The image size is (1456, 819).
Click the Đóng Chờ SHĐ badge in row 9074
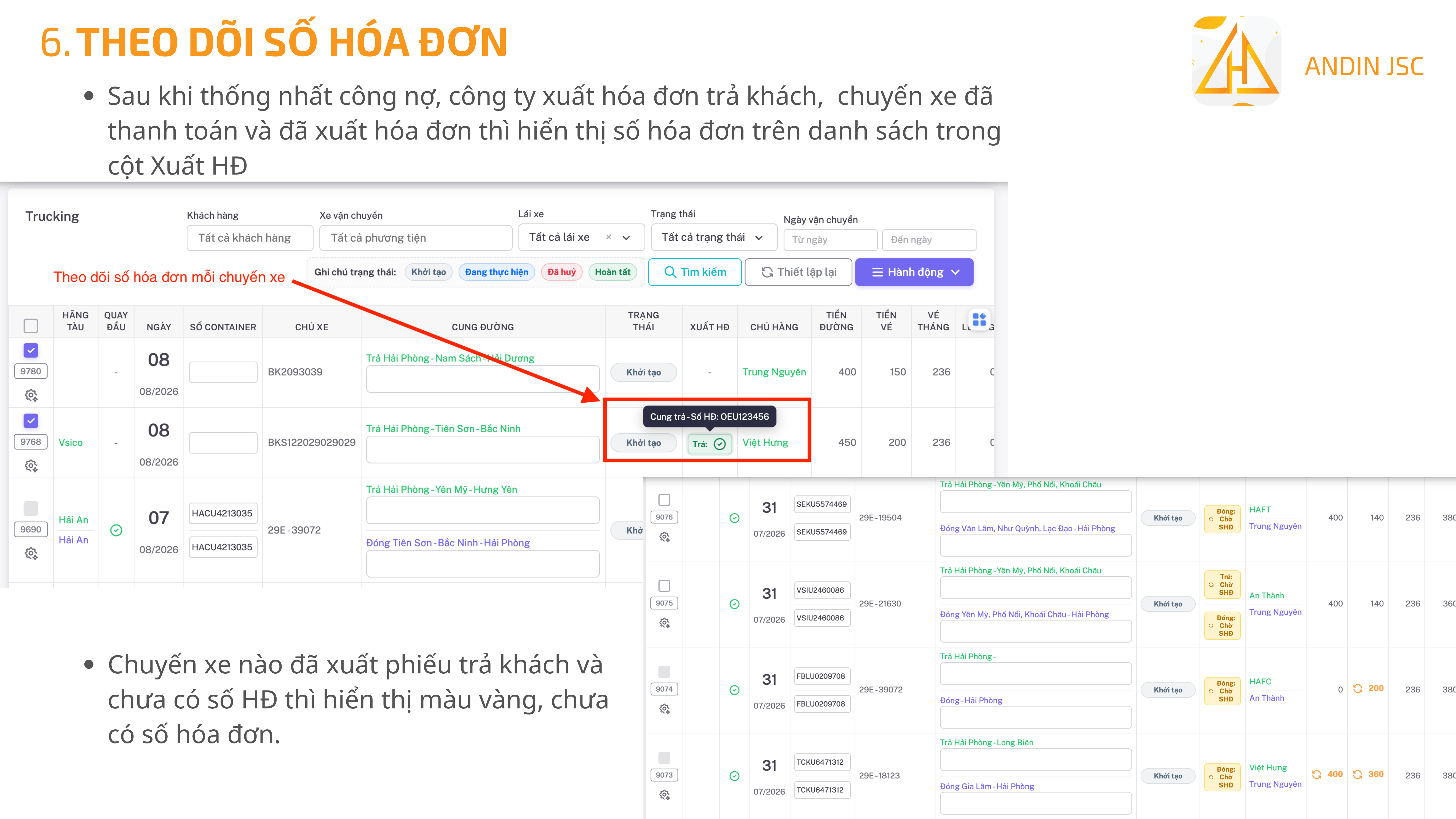tap(1222, 691)
